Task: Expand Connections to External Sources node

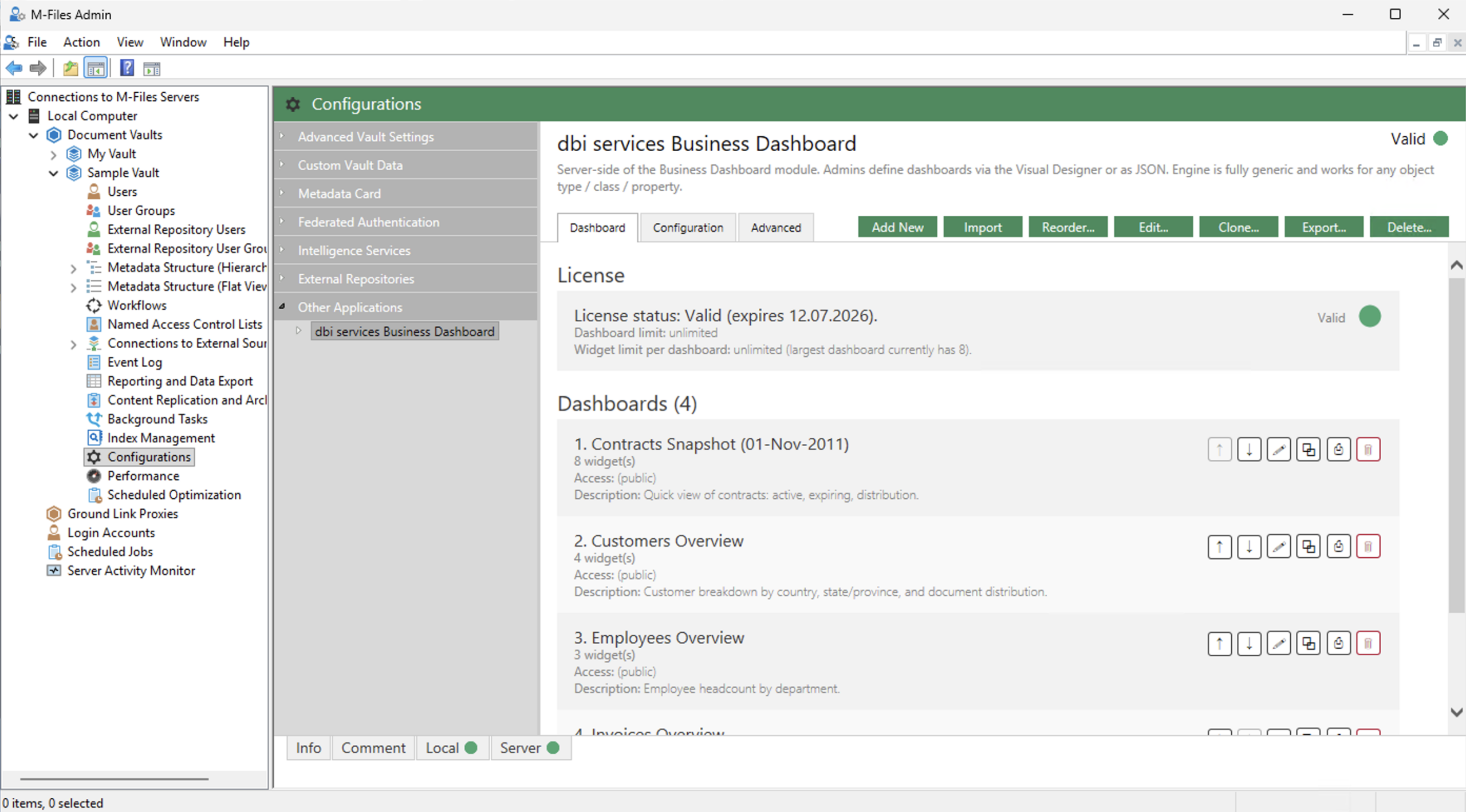Action: coord(73,344)
